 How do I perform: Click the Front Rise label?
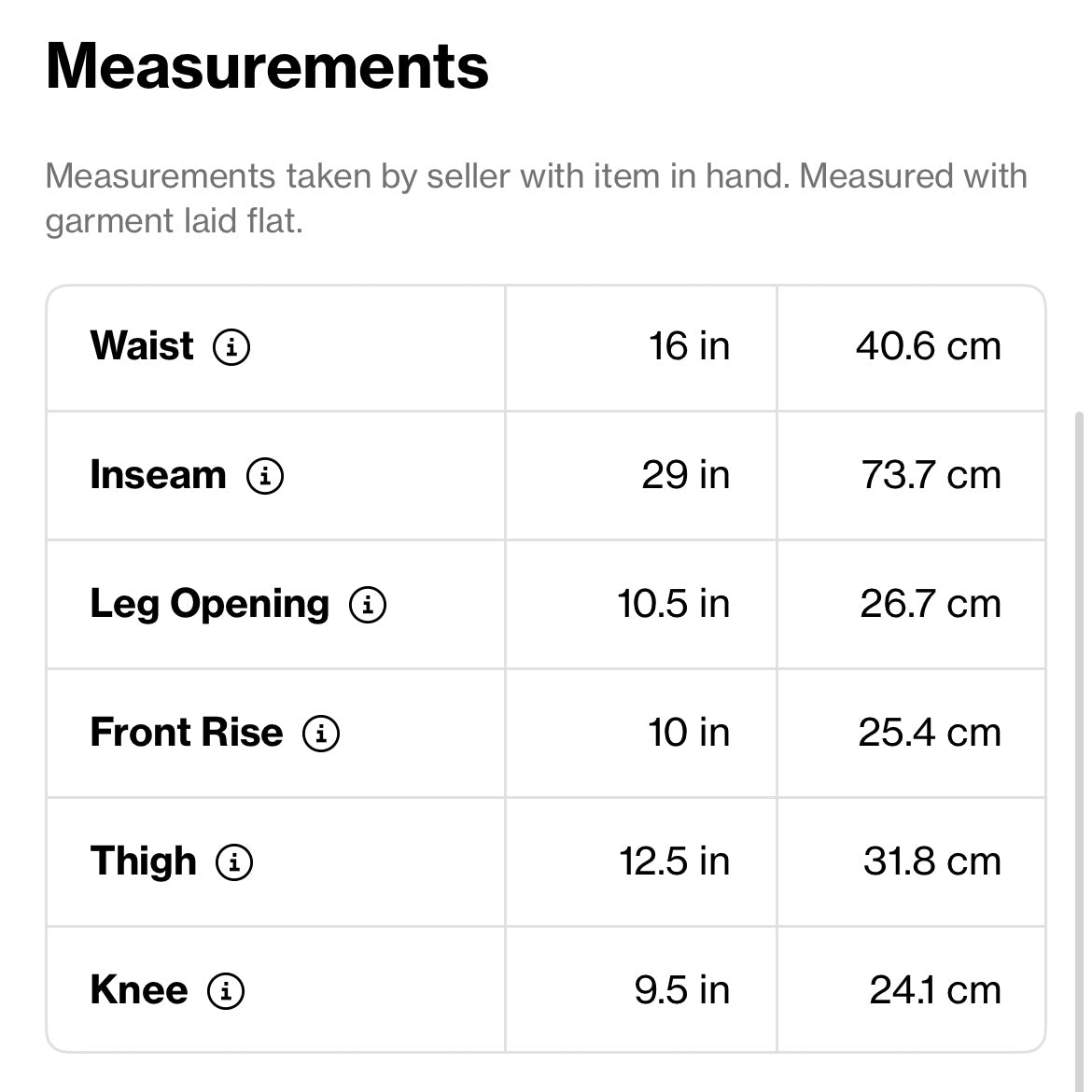point(186,733)
